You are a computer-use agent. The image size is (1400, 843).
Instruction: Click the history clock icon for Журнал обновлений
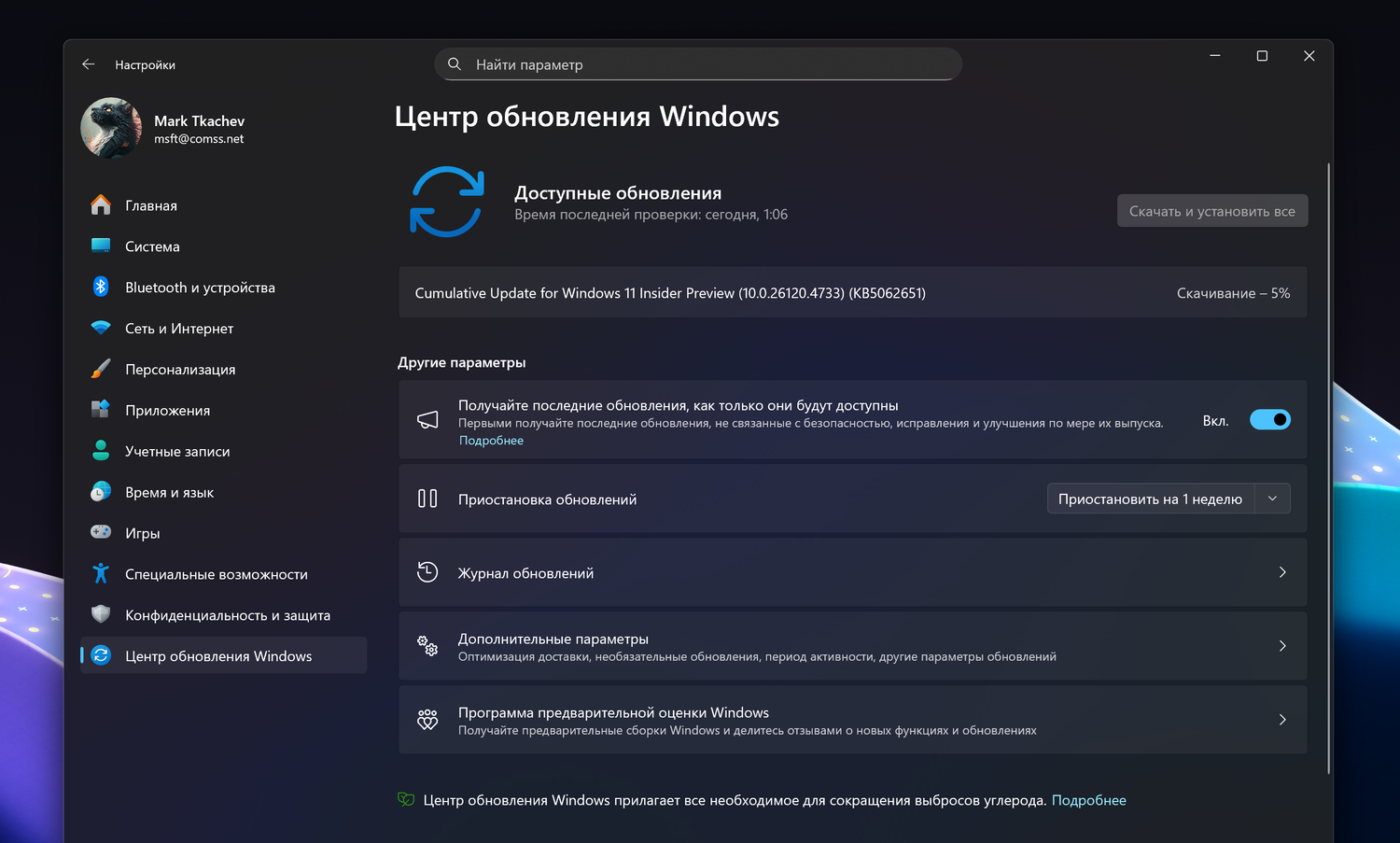pos(427,572)
